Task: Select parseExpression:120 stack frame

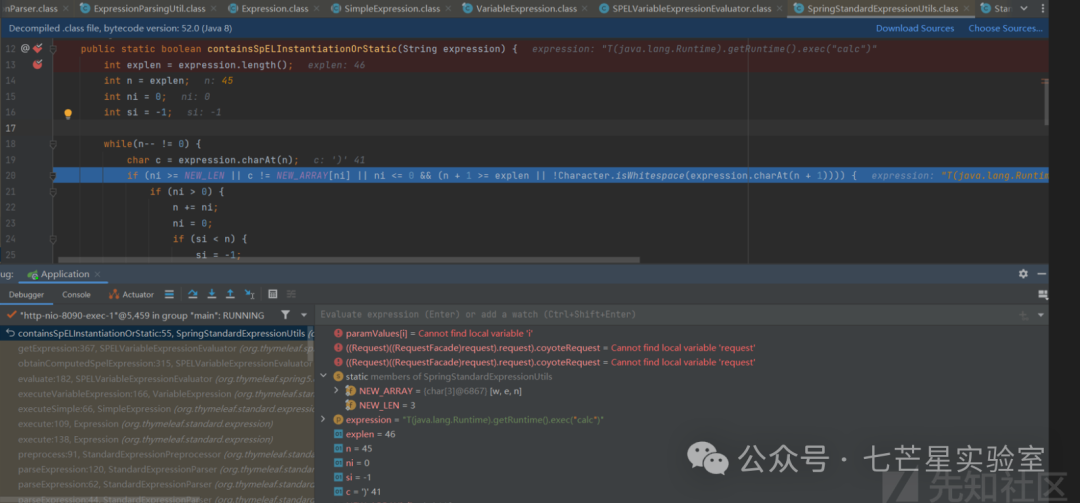Action: (x=157, y=469)
